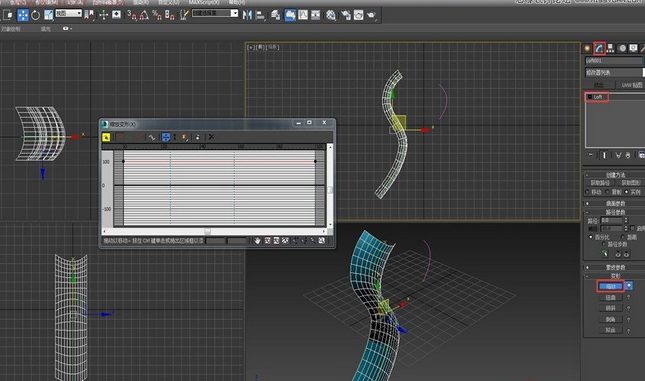Click the Teeter deformation button
Screen dimensions: 645x381
click(610, 308)
